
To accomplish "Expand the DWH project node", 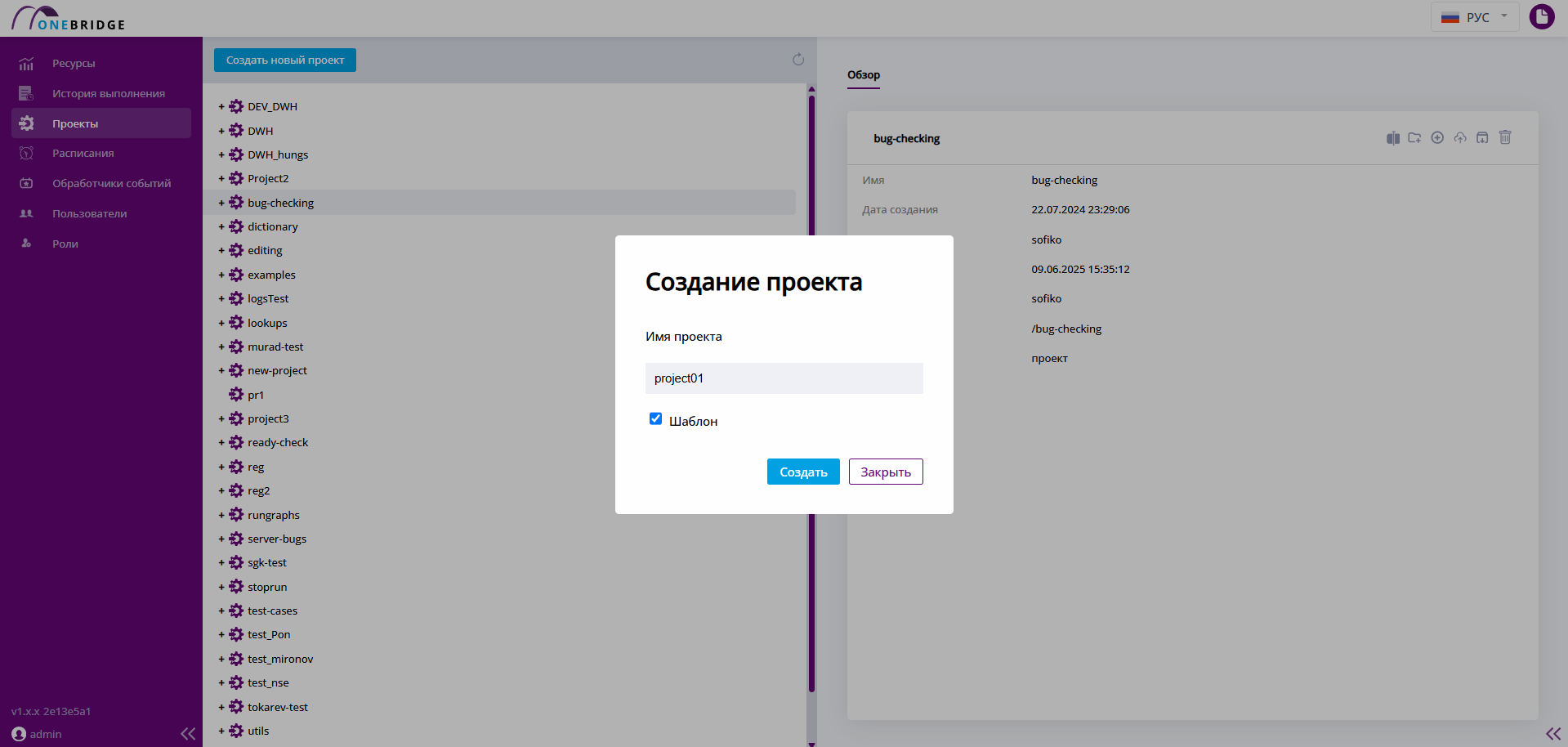I will pyautogui.click(x=221, y=131).
